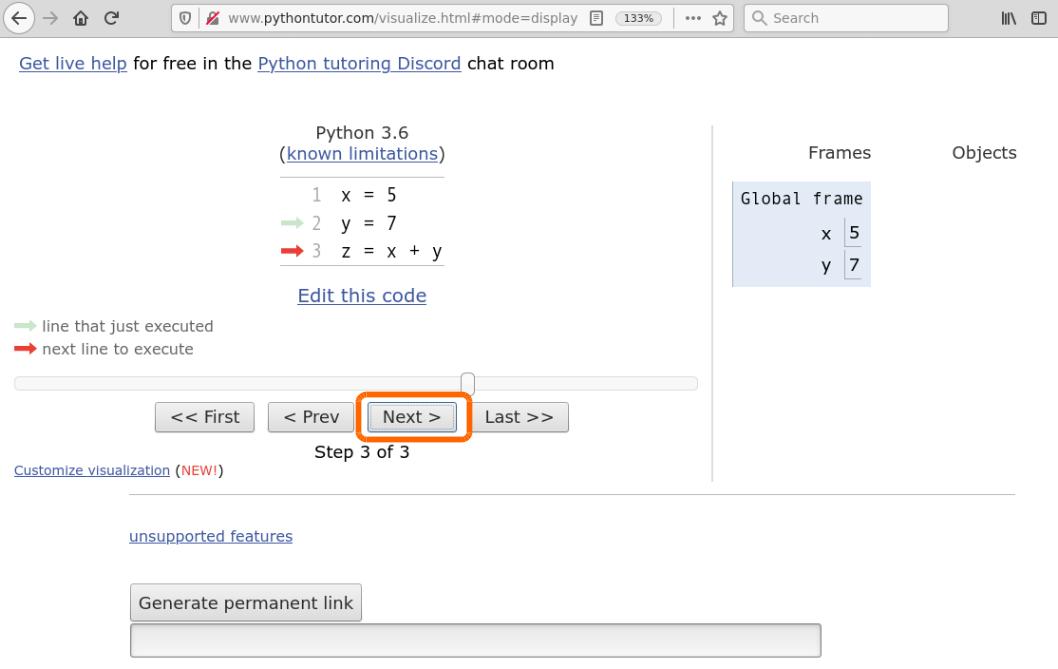Advance execution with the Next button
The image size is (1058, 669).
tap(410, 417)
